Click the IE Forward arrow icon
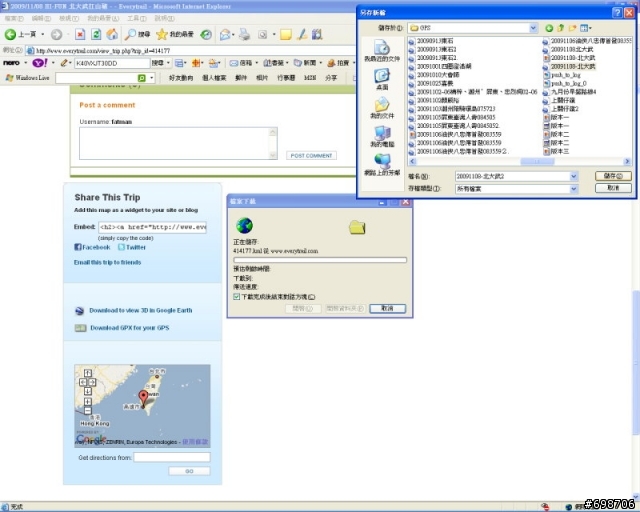Screen dimensions: 640x512 (56, 35)
